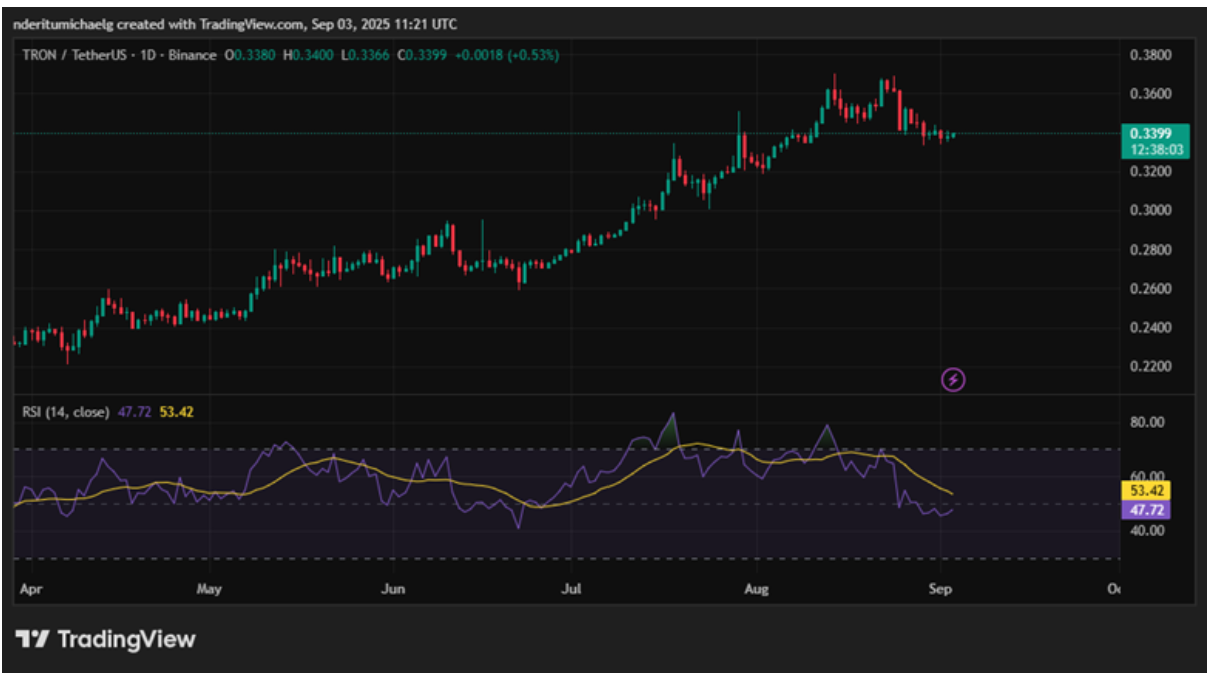The image size is (1212, 674).
Task: Click the Aug label on the time axis
Action: (757, 589)
